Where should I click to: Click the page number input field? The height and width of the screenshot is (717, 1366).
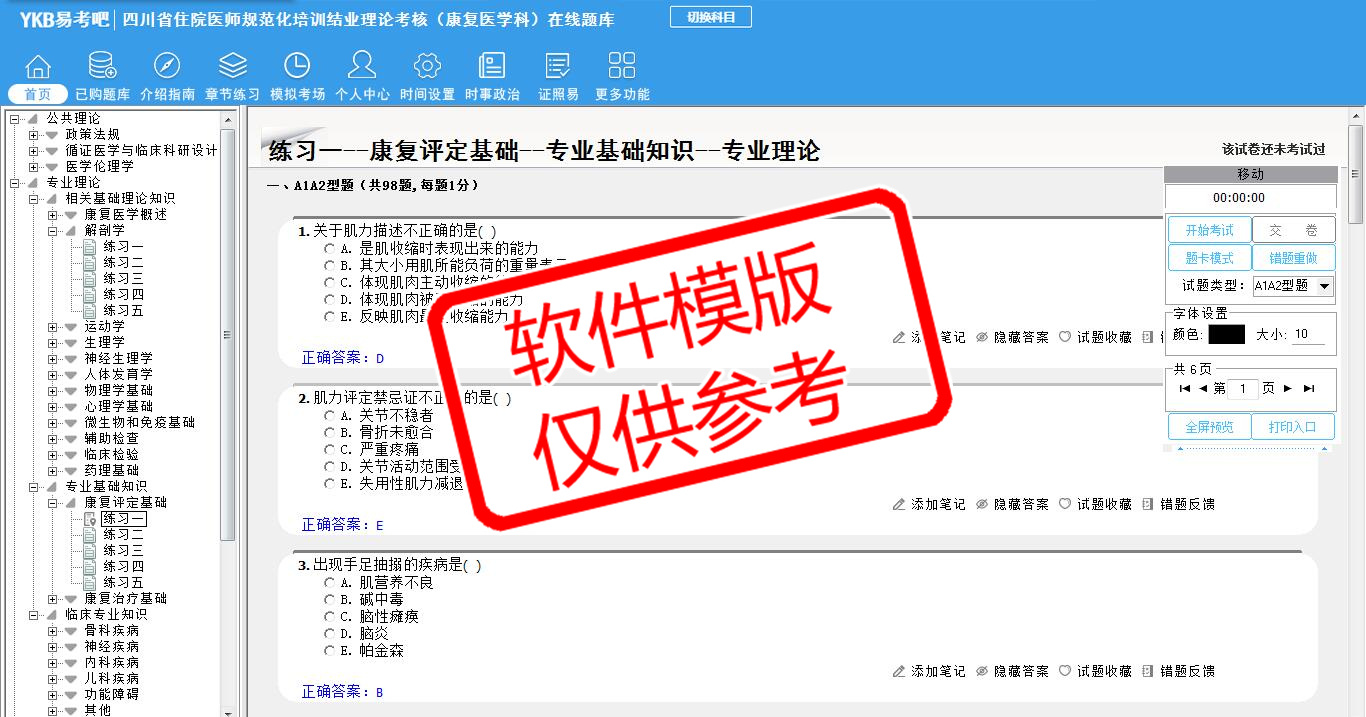click(x=1242, y=389)
